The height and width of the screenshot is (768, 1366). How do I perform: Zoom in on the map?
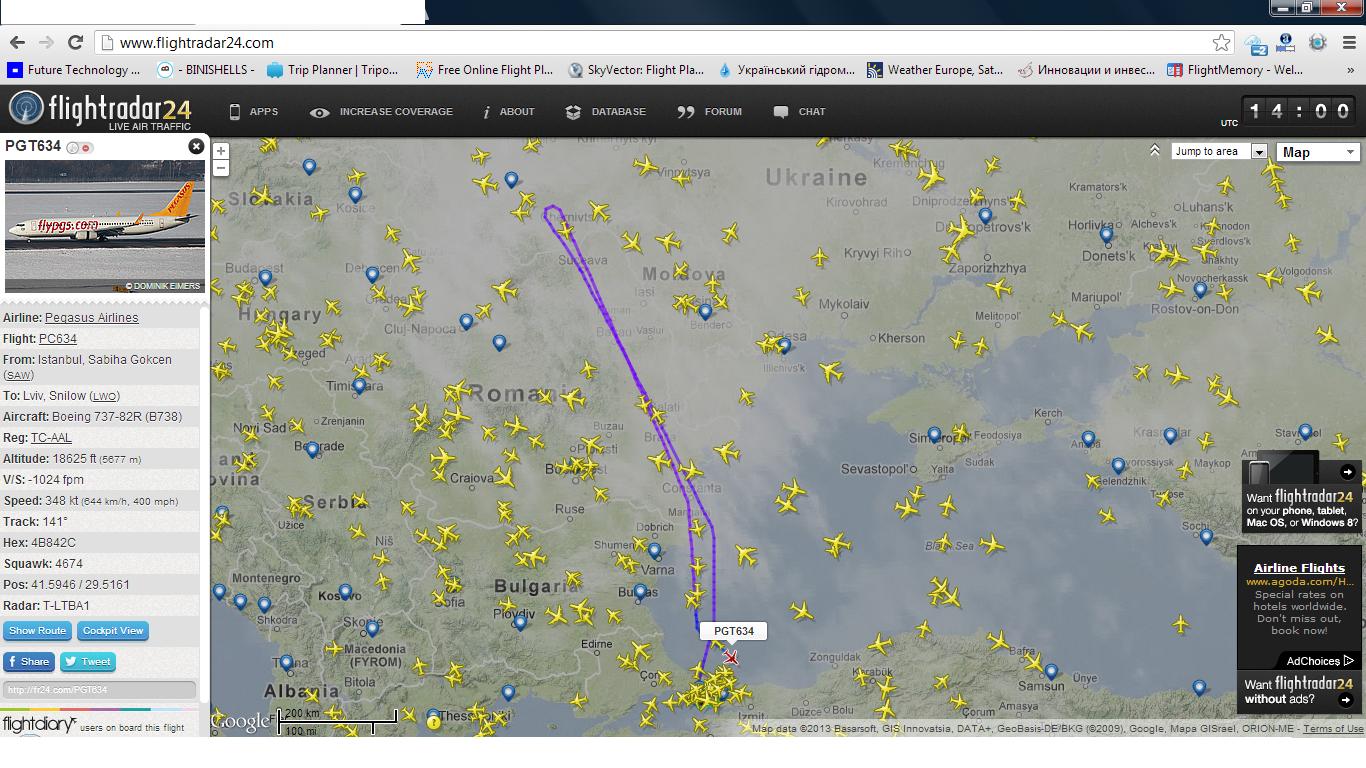[221, 151]
